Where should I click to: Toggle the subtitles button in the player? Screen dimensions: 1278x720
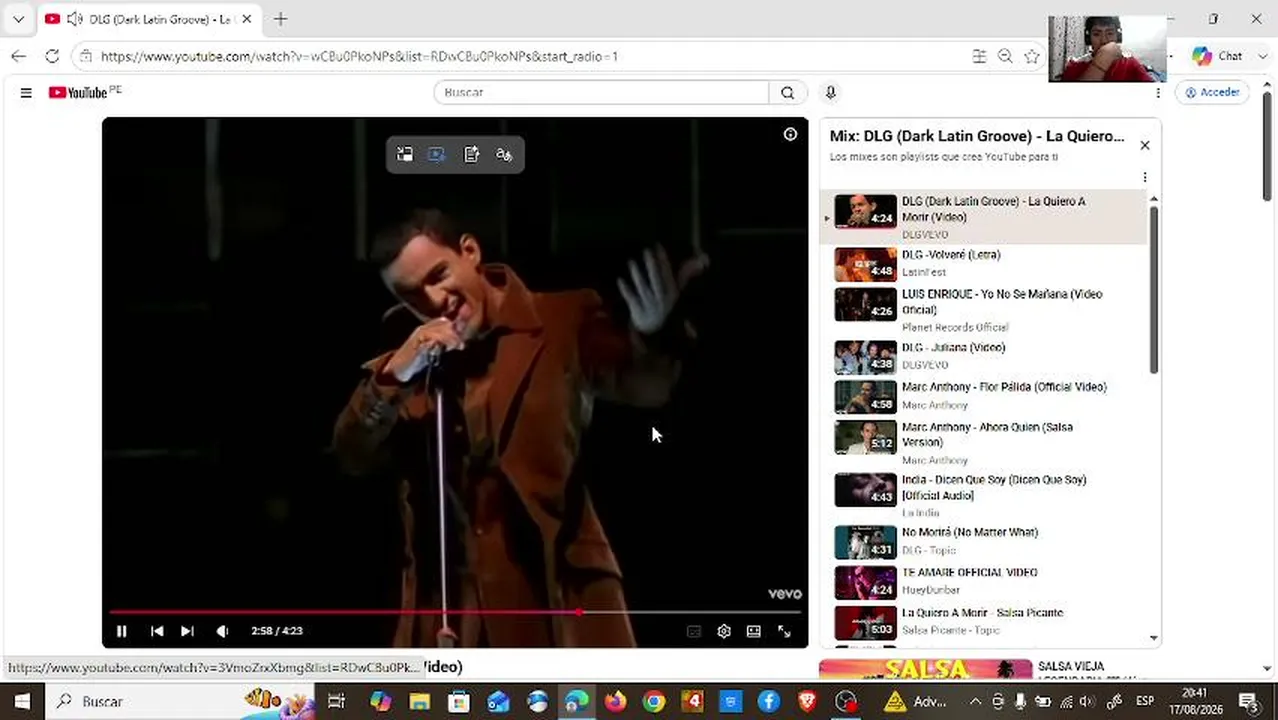693,631
